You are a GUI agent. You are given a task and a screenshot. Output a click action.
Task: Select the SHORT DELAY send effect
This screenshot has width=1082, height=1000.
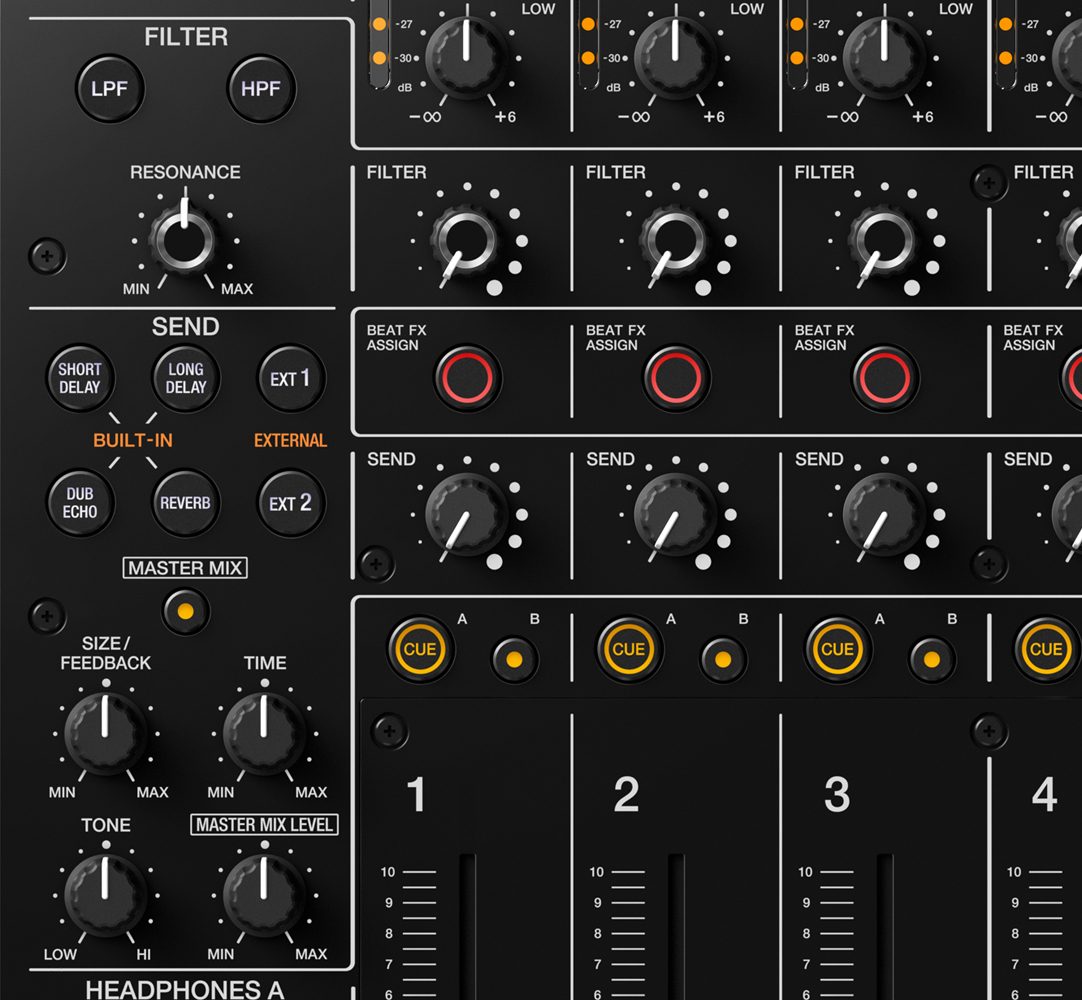click(x=79, y=379)
